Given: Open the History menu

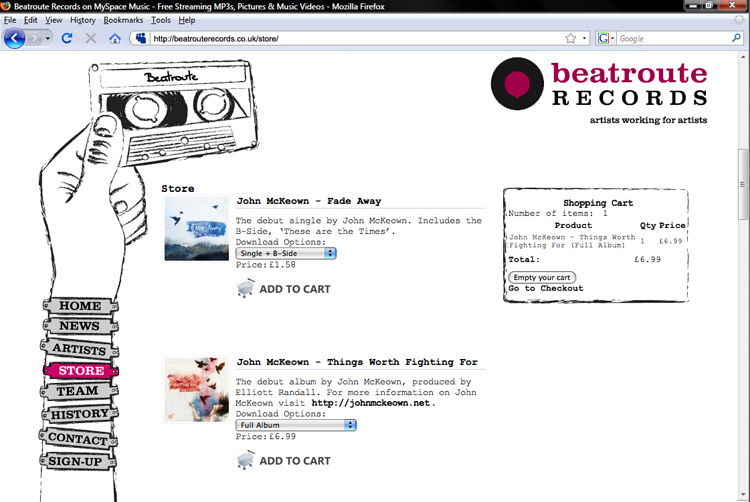Looking at the screenshot, I should point(83,20).
